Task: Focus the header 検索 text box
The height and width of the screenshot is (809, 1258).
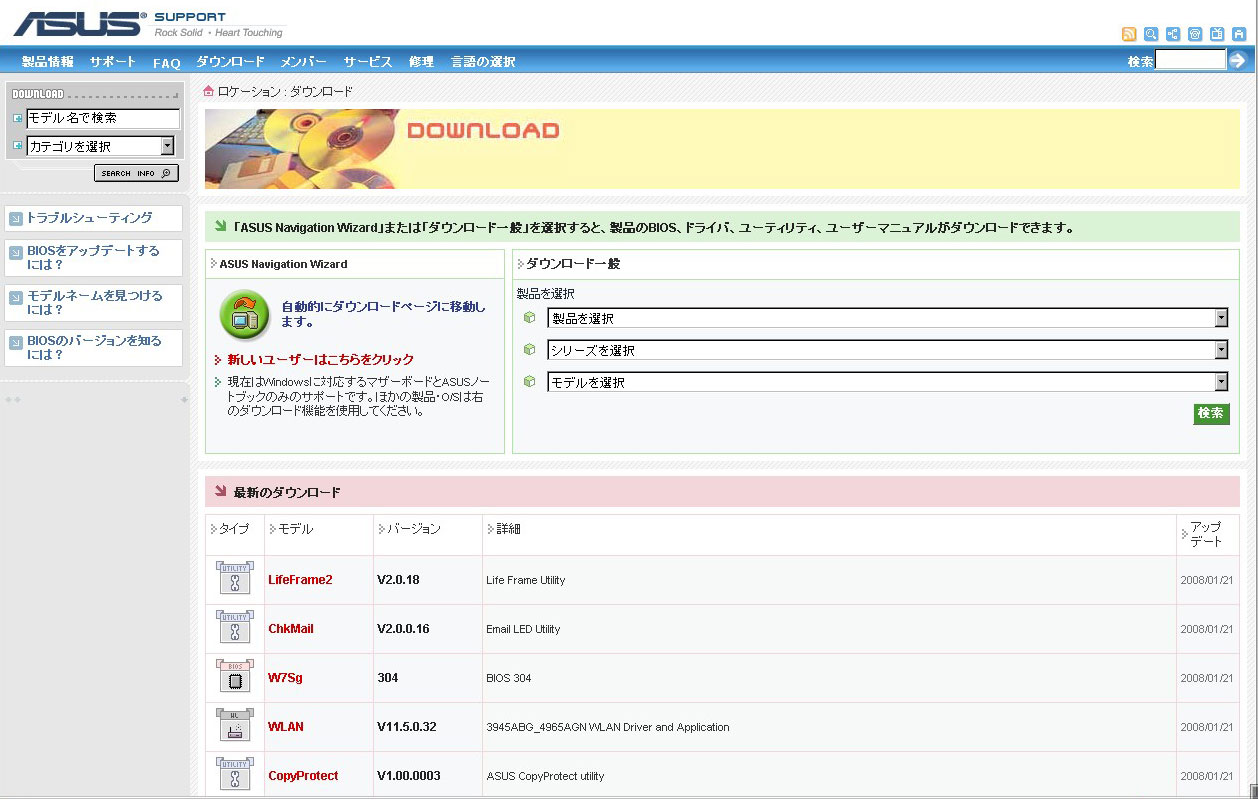Action: (1190, 60)
